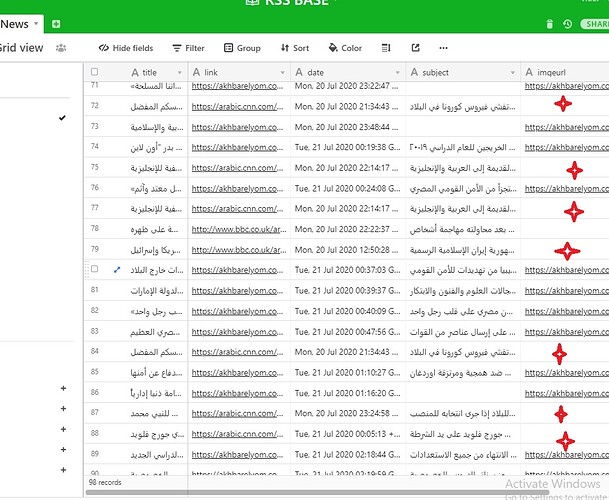Click the second plus icon in left sidebar
Screen dimensions: 609x500
point(63,409)
